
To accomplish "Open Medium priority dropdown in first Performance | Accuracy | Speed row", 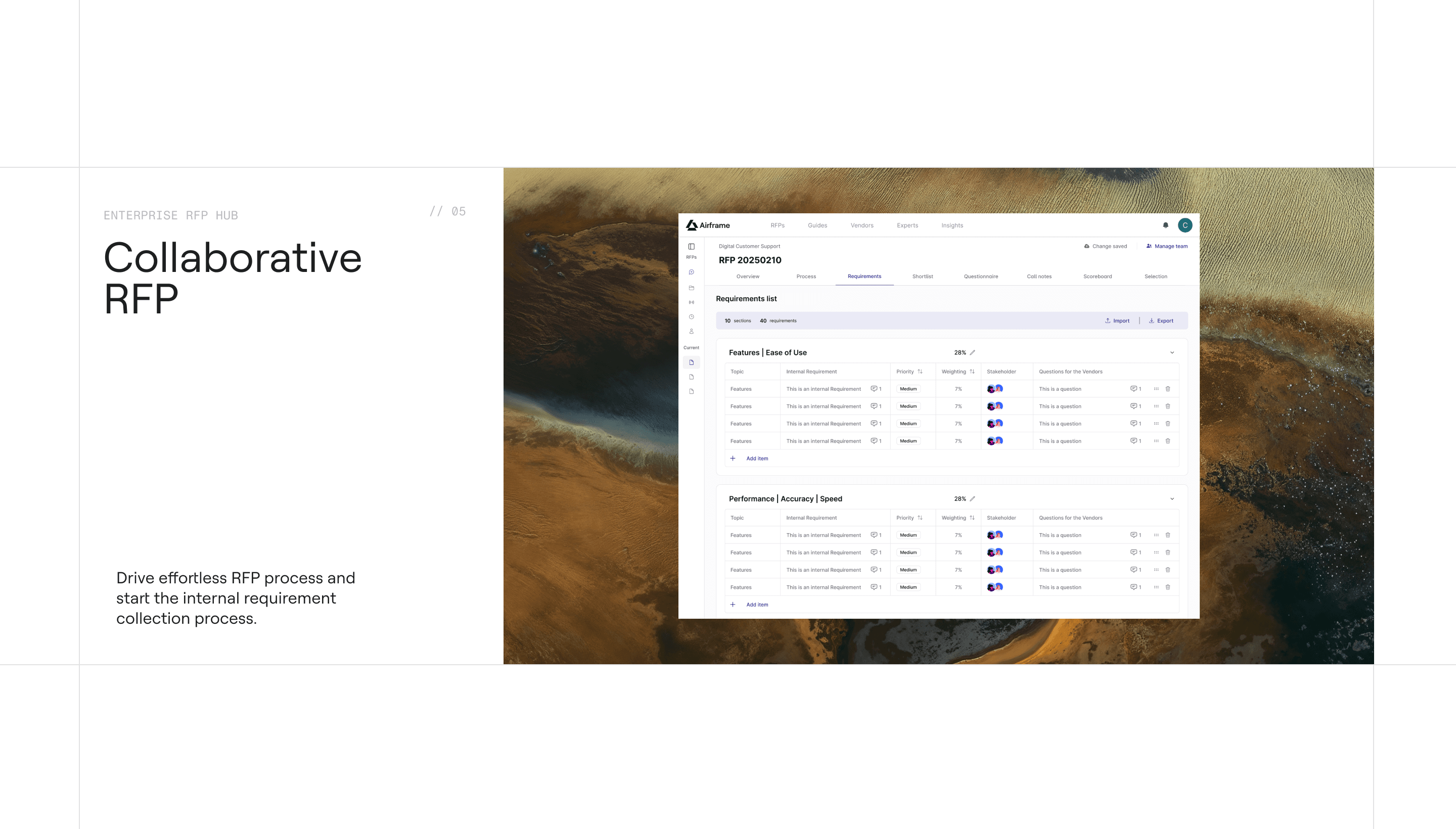I will click(x=908, y=535).
